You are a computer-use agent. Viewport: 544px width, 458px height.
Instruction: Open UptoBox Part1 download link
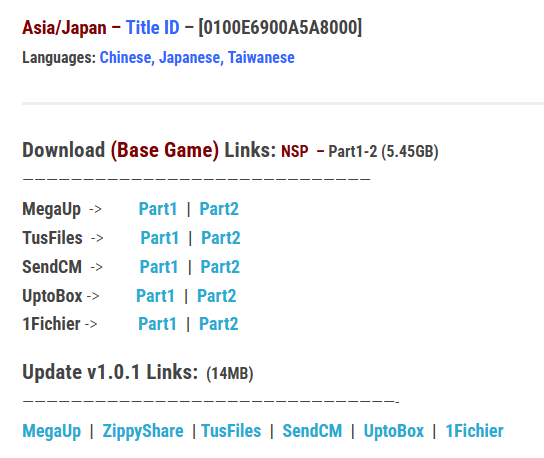155,296
